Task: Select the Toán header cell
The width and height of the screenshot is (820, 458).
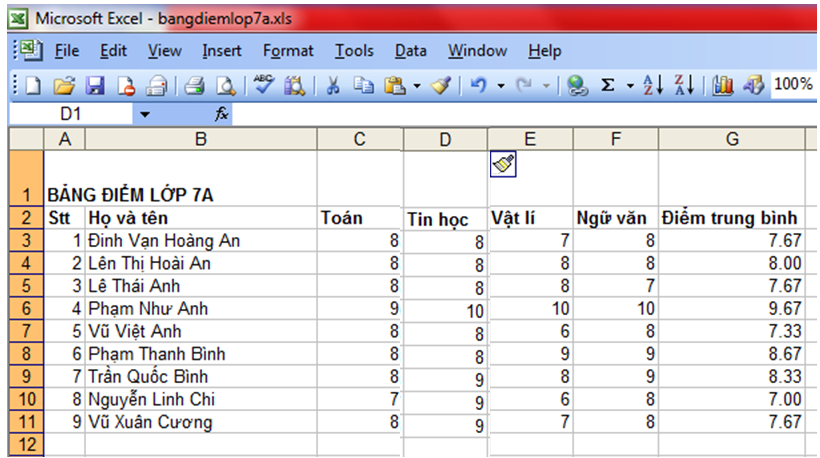Action: tap(359, 217)
